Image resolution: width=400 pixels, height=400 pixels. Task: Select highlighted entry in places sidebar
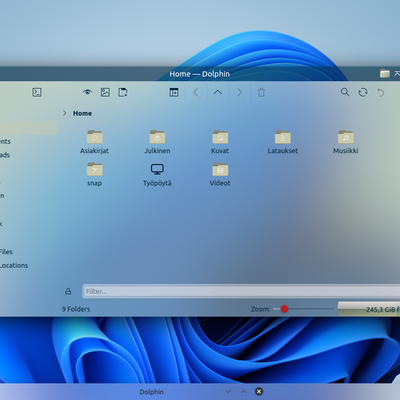(29, 128)
